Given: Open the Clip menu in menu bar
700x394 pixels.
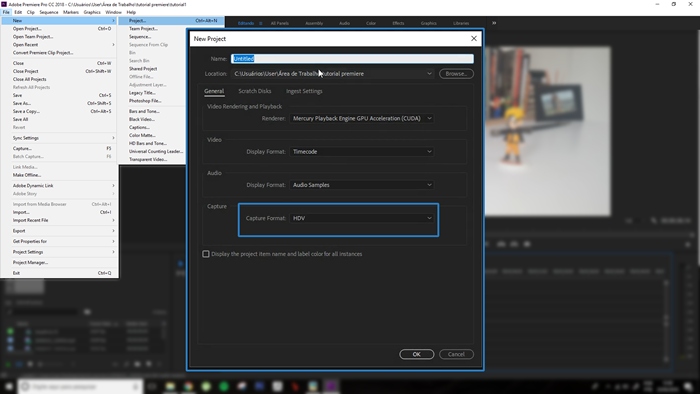Looking at the screenshot, I should (31, 12).
